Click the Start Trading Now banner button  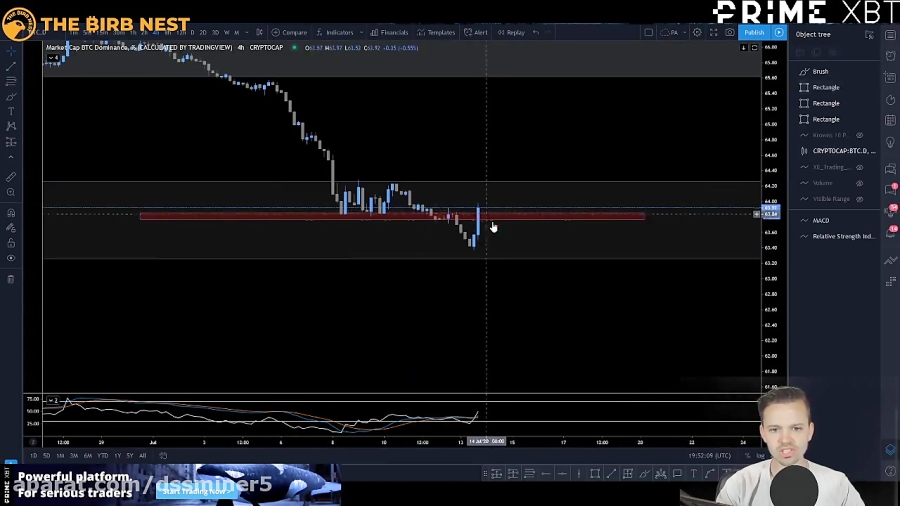[x=196, y=492]
